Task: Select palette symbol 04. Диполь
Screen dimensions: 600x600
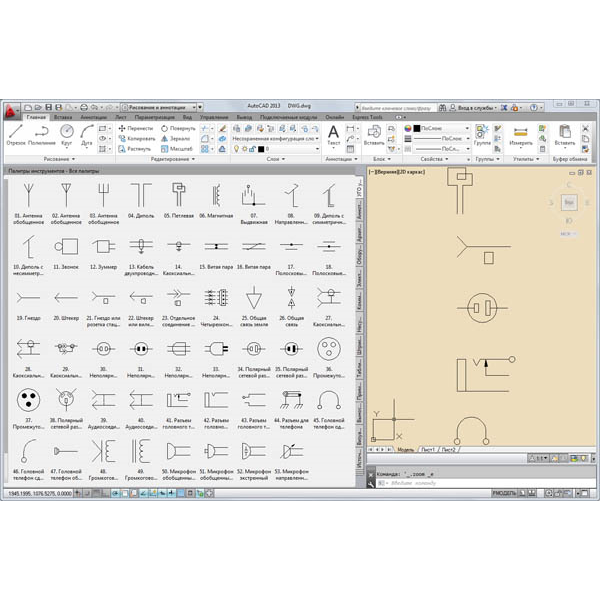Action: click(x=141, y=201)
